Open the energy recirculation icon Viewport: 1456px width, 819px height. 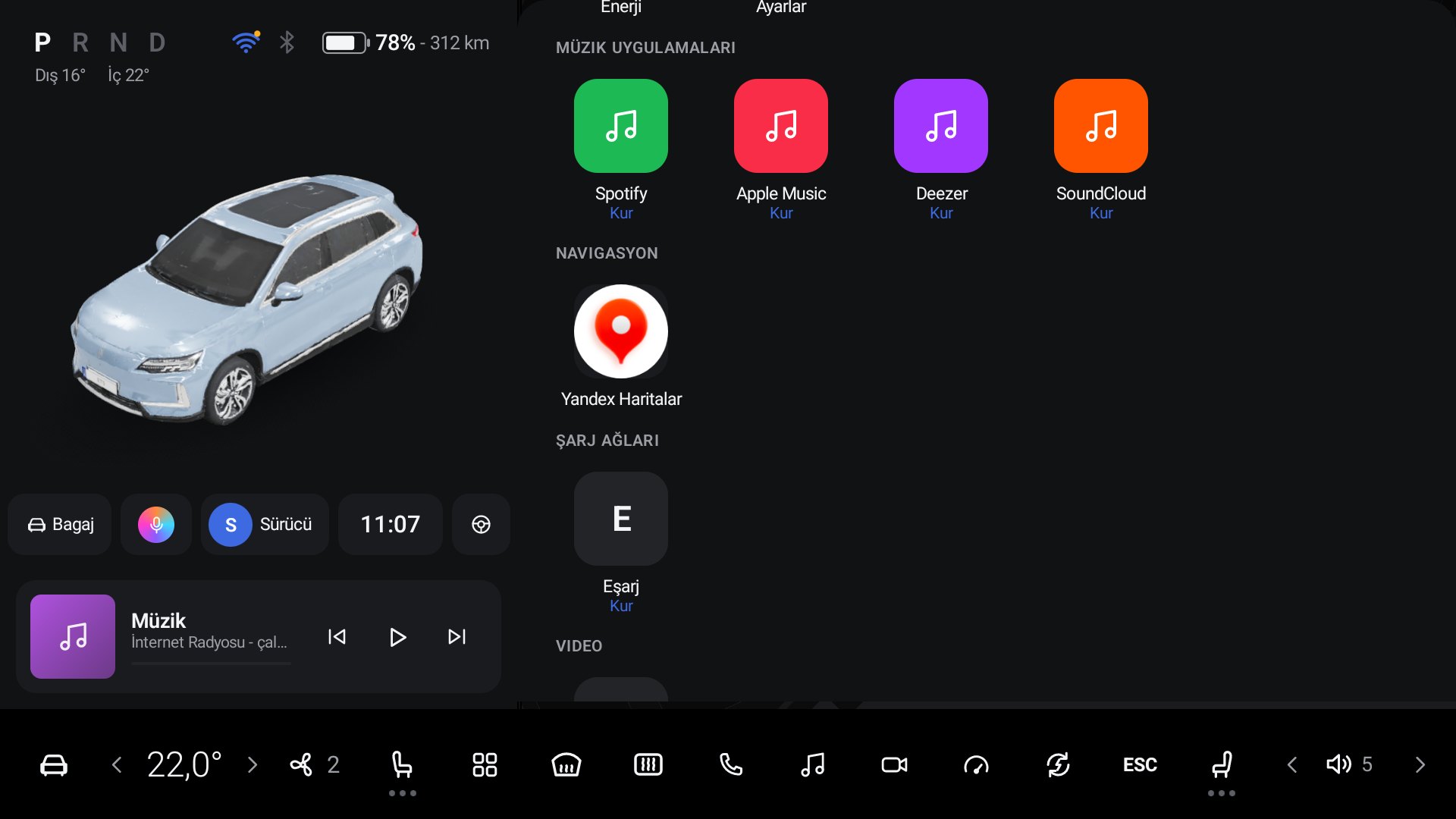point(1058,764)
